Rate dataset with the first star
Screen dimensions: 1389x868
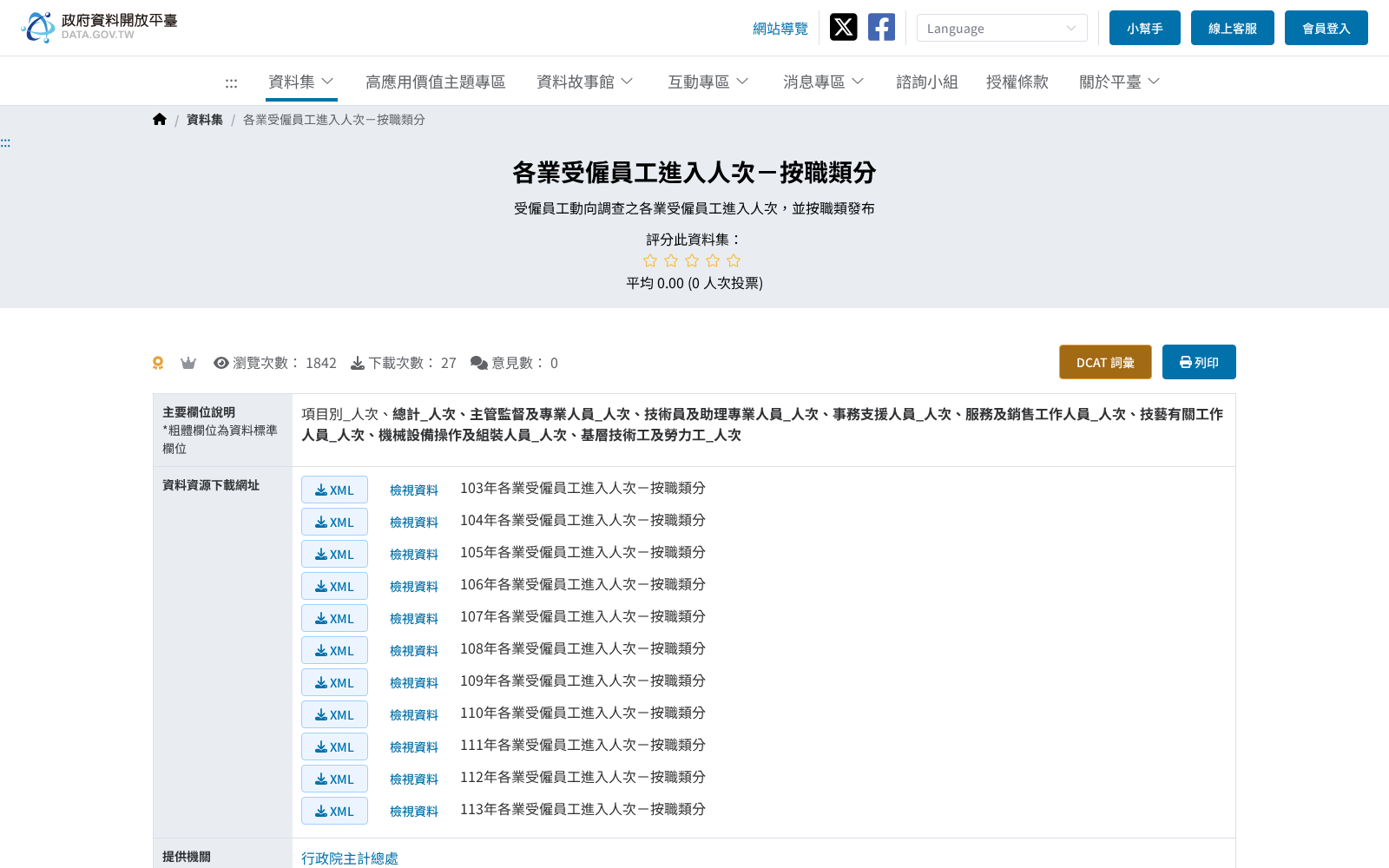click(x=650, y=260)
